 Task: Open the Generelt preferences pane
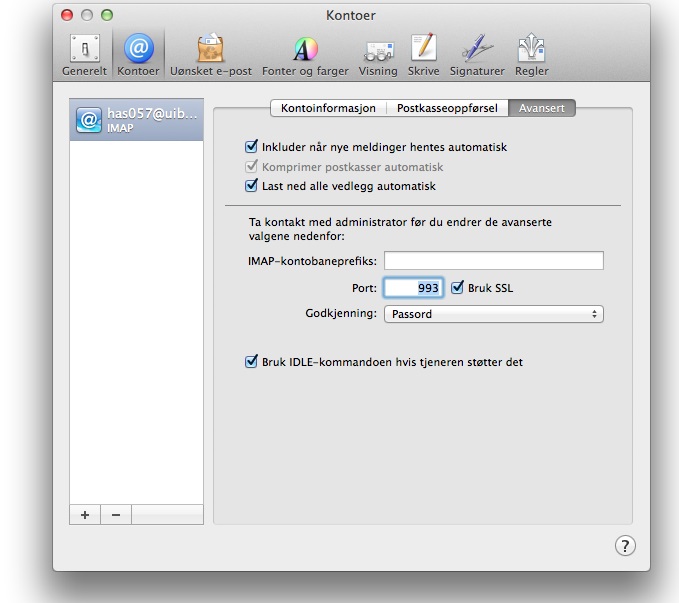click(x=85, y=54)
